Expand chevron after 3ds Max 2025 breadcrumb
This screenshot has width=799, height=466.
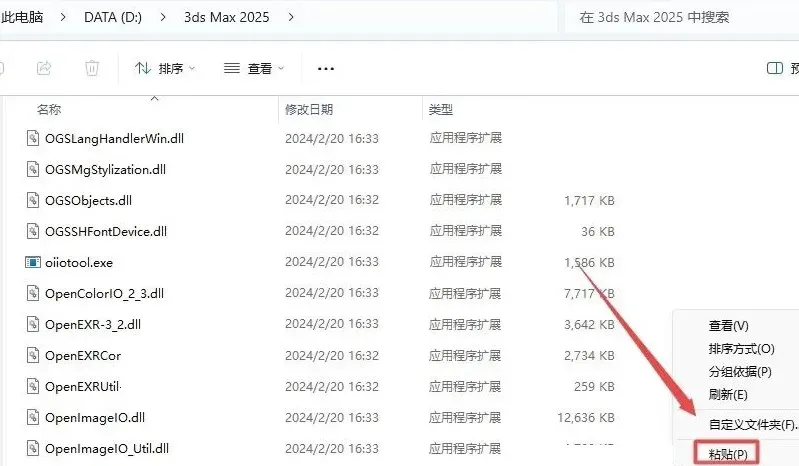click(291, 17)
